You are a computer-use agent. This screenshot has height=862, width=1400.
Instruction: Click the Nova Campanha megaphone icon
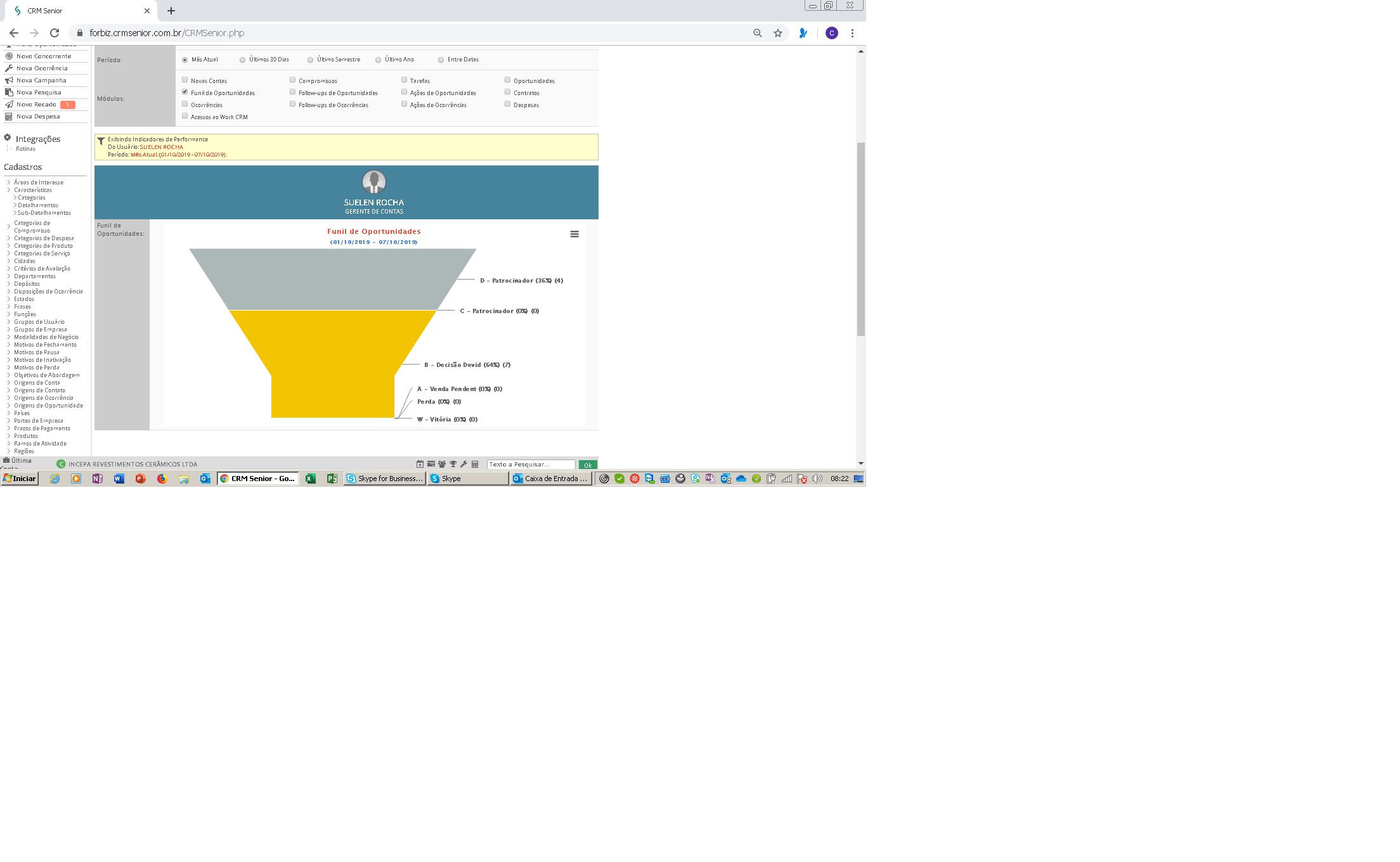(9, 80)
